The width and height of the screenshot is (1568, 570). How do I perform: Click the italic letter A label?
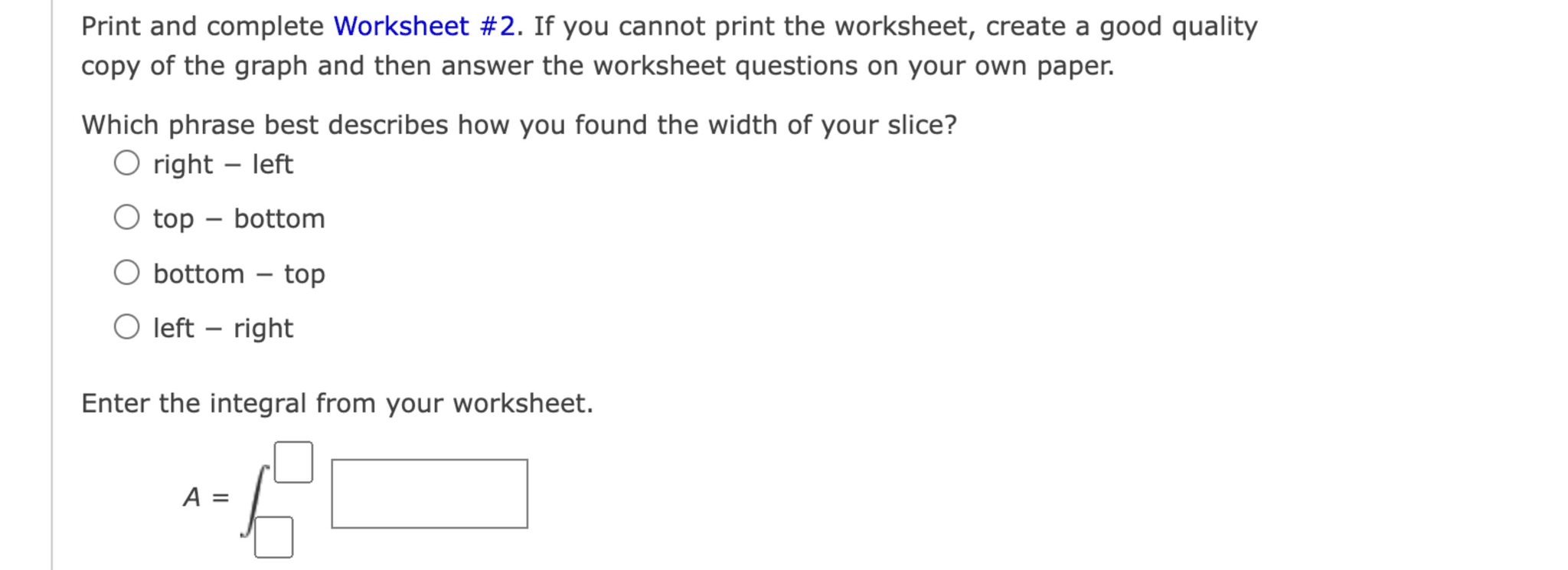[191, 498]
